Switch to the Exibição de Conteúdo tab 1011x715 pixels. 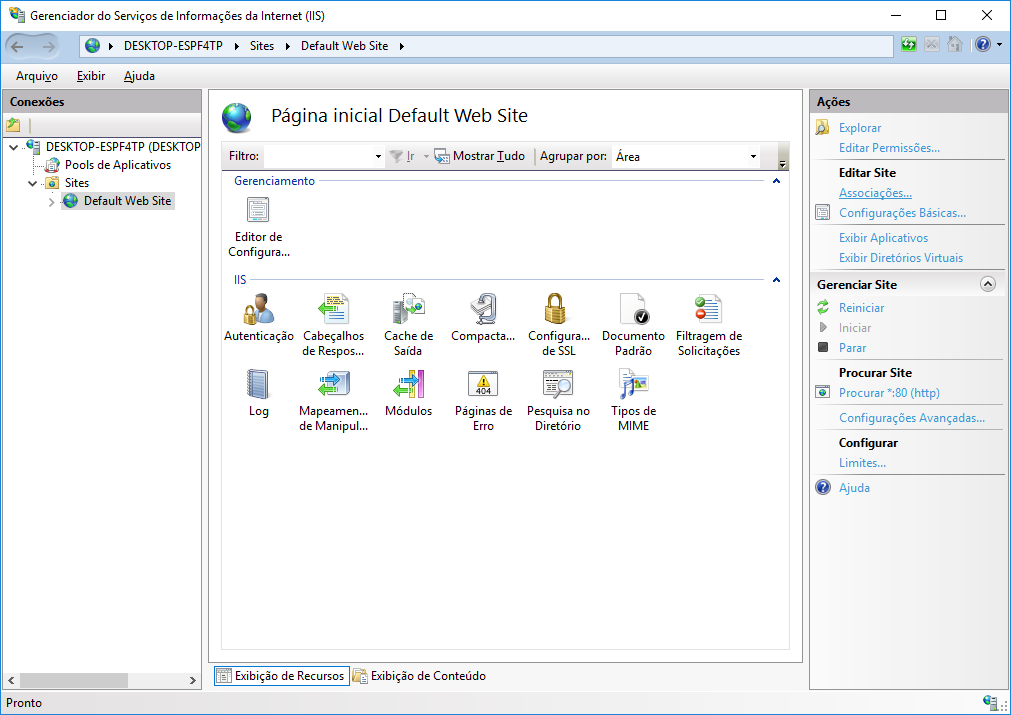tap(429, 675)
